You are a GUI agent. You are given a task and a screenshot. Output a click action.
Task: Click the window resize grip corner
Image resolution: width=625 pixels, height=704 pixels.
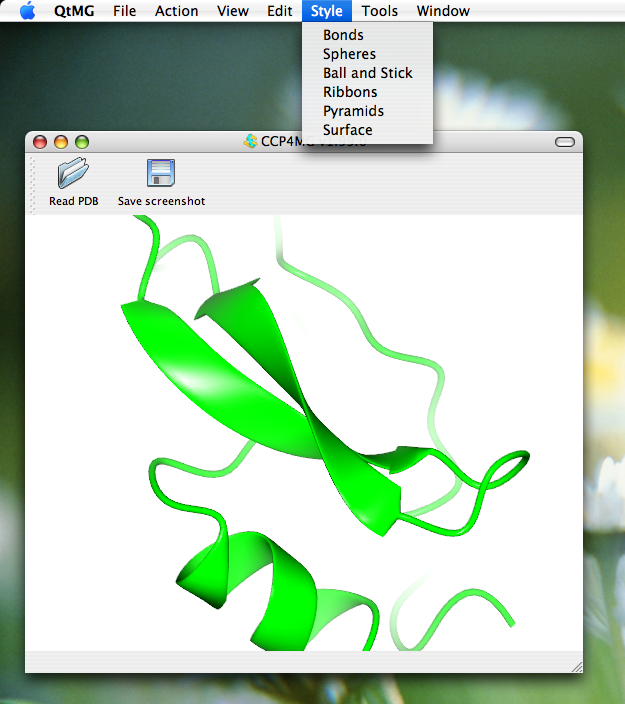[x=577, y=667]
